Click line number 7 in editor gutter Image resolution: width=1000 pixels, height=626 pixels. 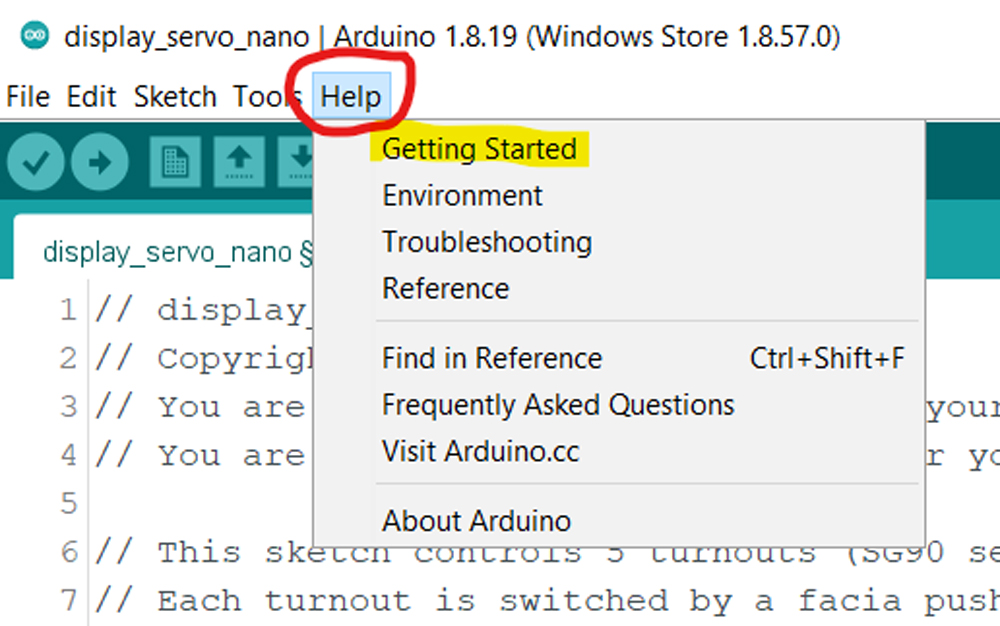(68, 601)
